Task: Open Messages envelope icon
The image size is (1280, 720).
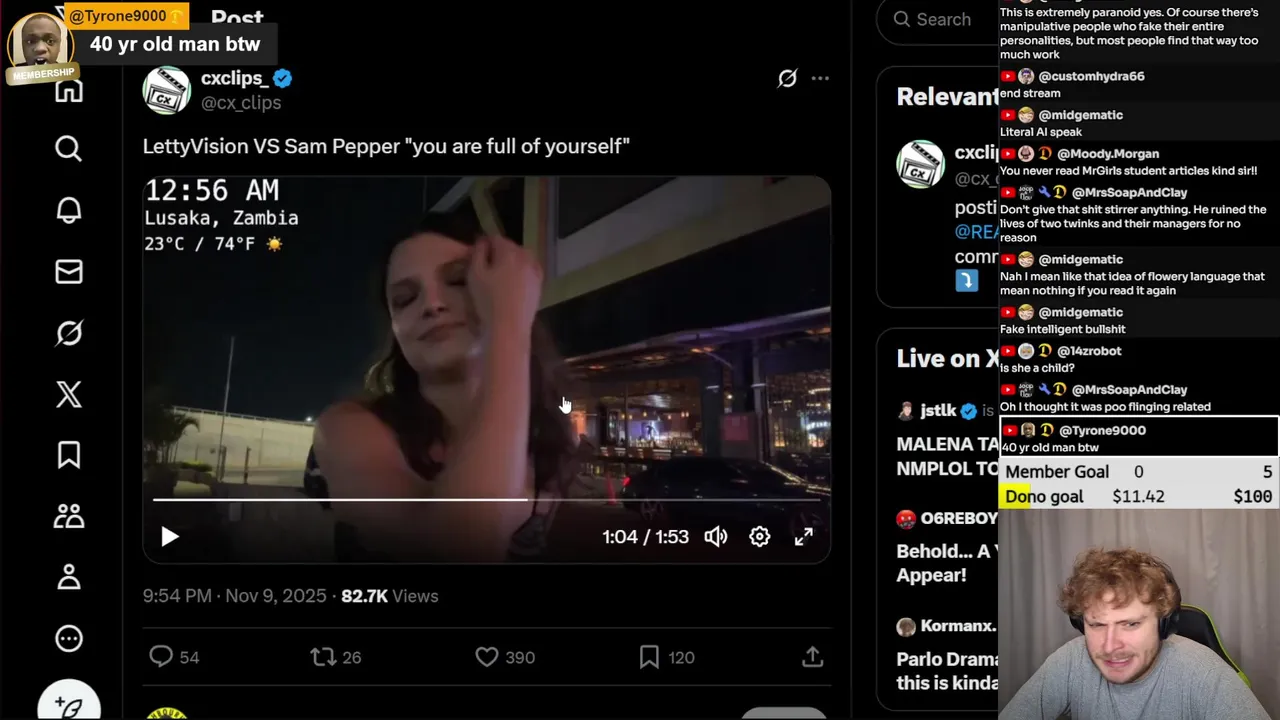Action: (x=68, y=272)
